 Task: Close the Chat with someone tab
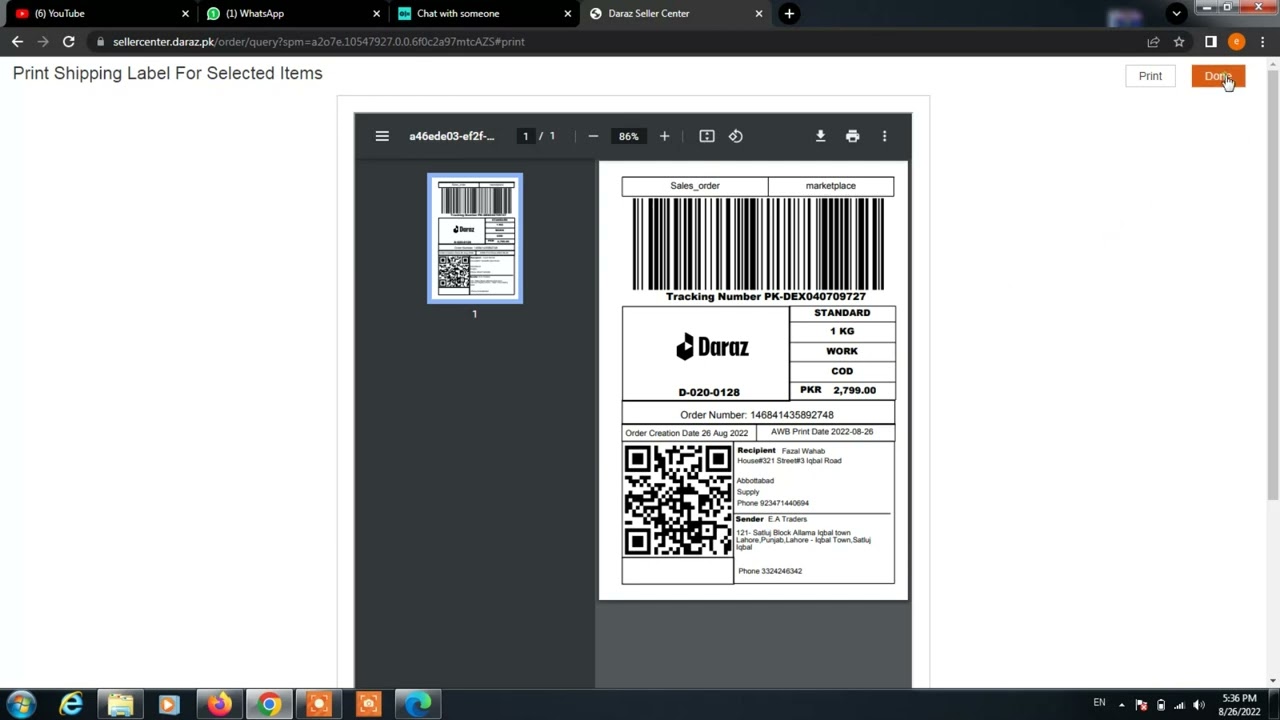coord(568,13)
